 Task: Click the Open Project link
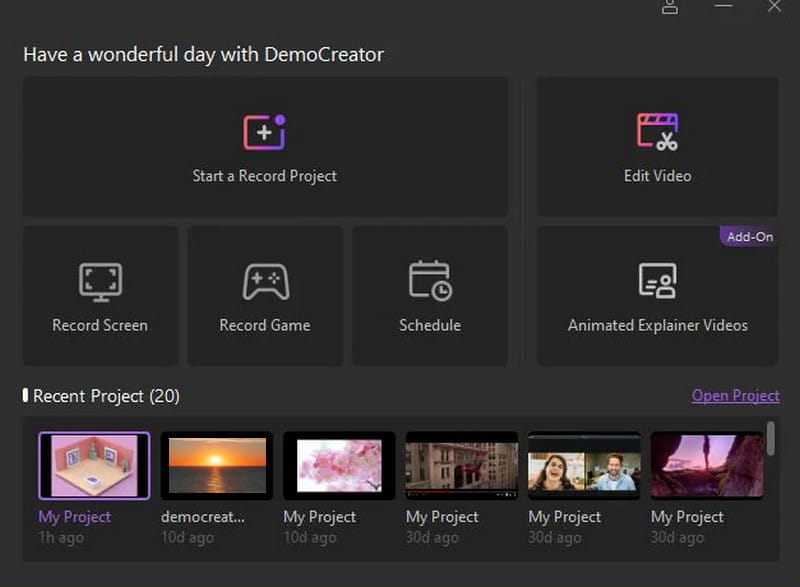click(735, 395)
